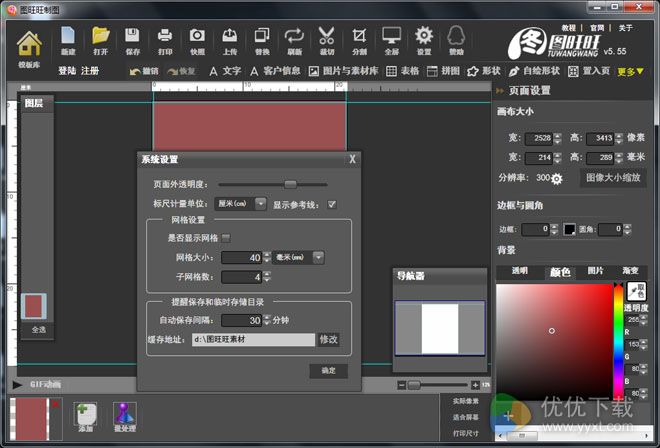Image resolution: width=660 pixels, height=448 pixels.
Task: Switch to the 渐变 background tab
Action: tap(630, 271)
